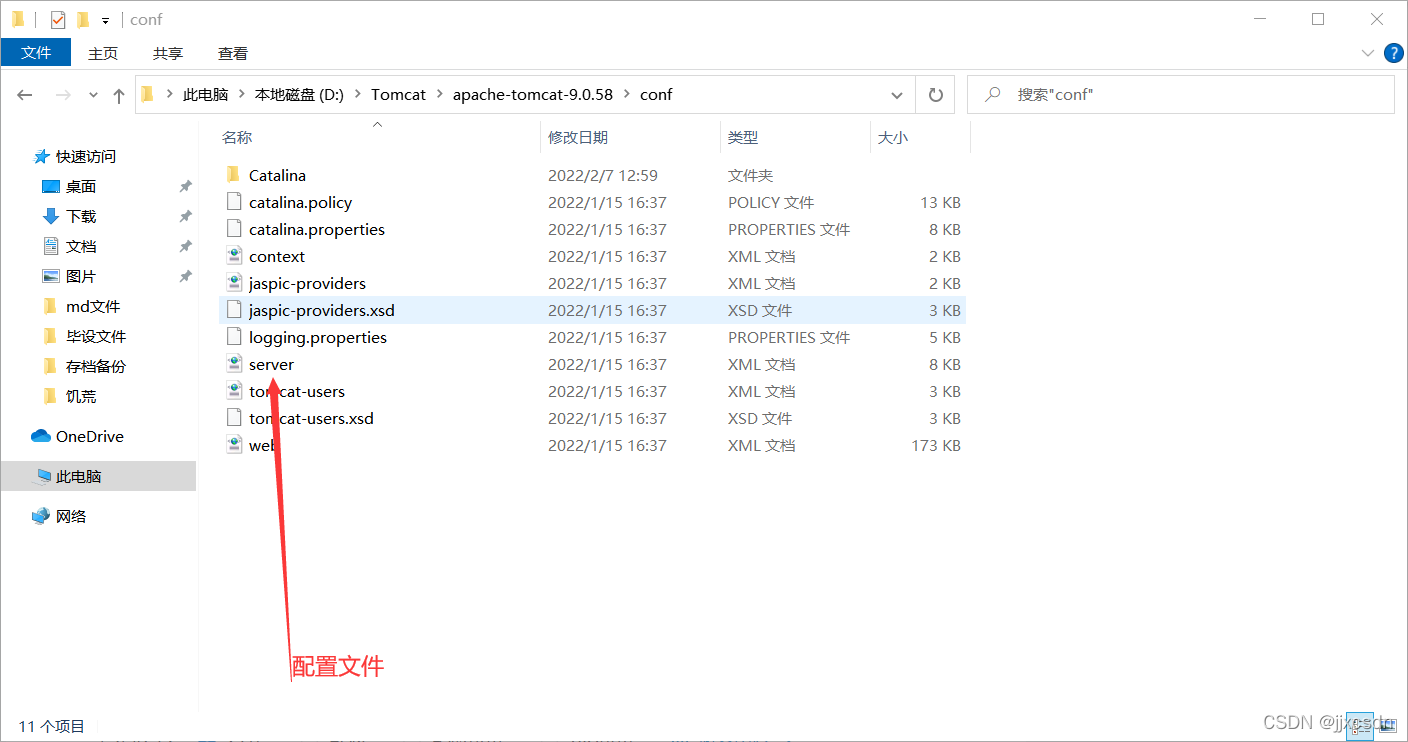Open the quick access toolbar customize dropdown
Screen dimensions: 1408x742
click(105, 20)
